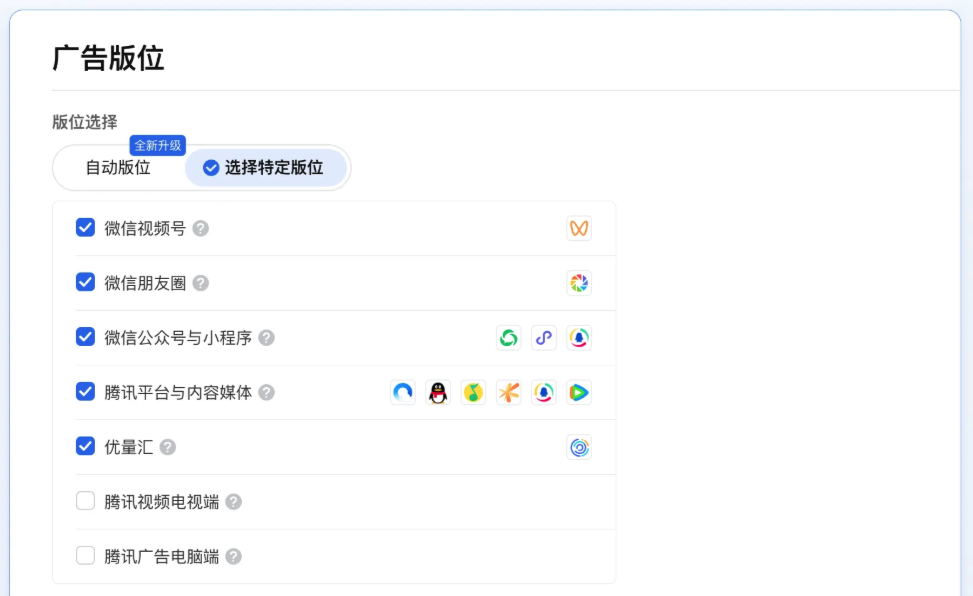
Task: Enable the 腾讯视频电视端 checkbox
Action: coord(86,500)
